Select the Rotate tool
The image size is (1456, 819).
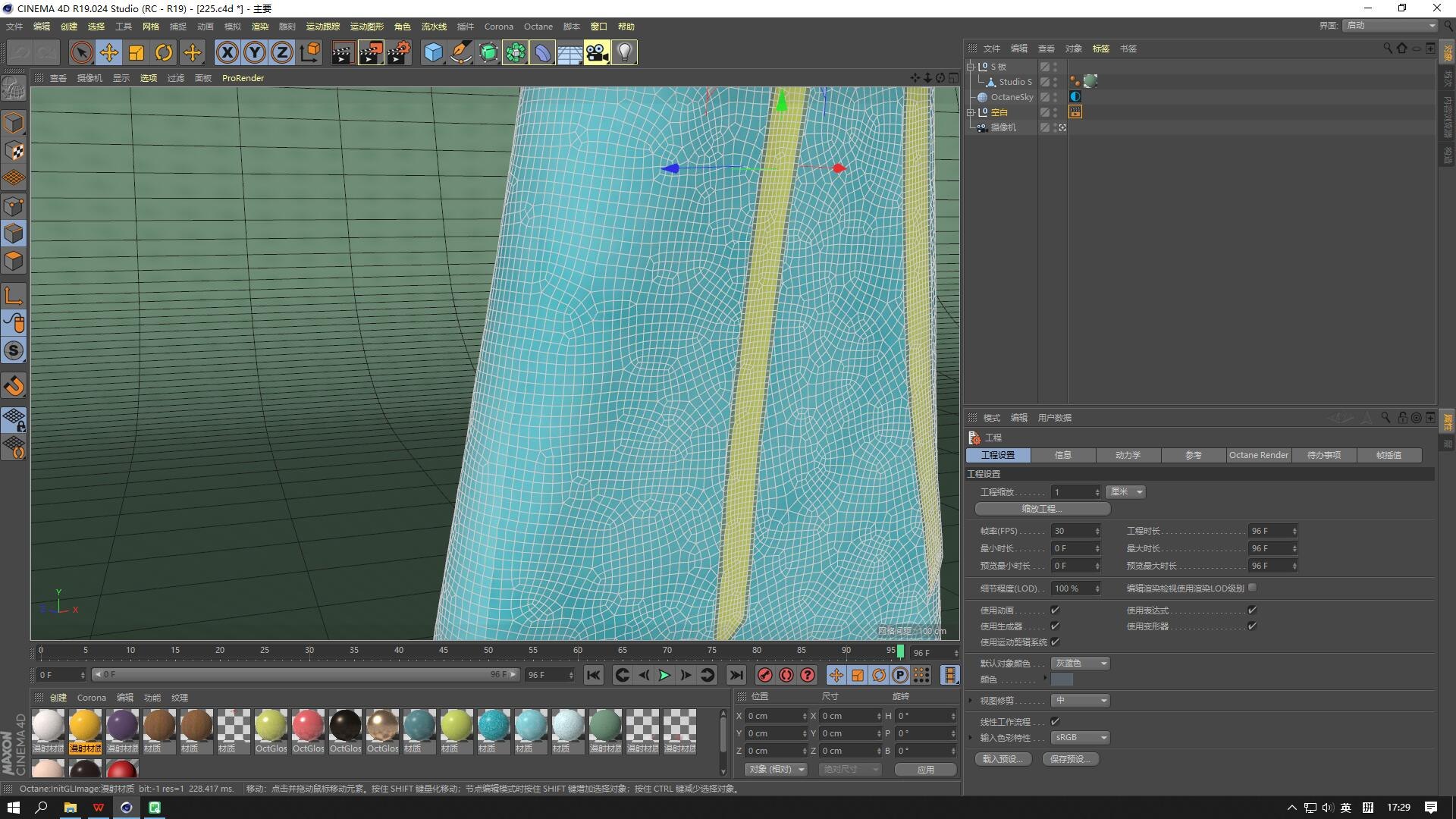(x=164, y=52)
